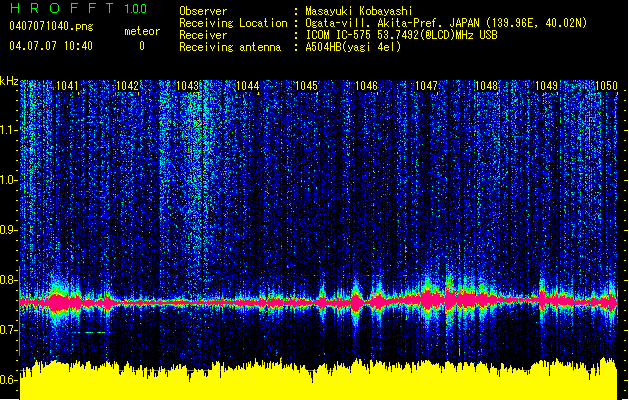Click the 0.9 kHz axis label
629x400 pixels.
[8, 230]
